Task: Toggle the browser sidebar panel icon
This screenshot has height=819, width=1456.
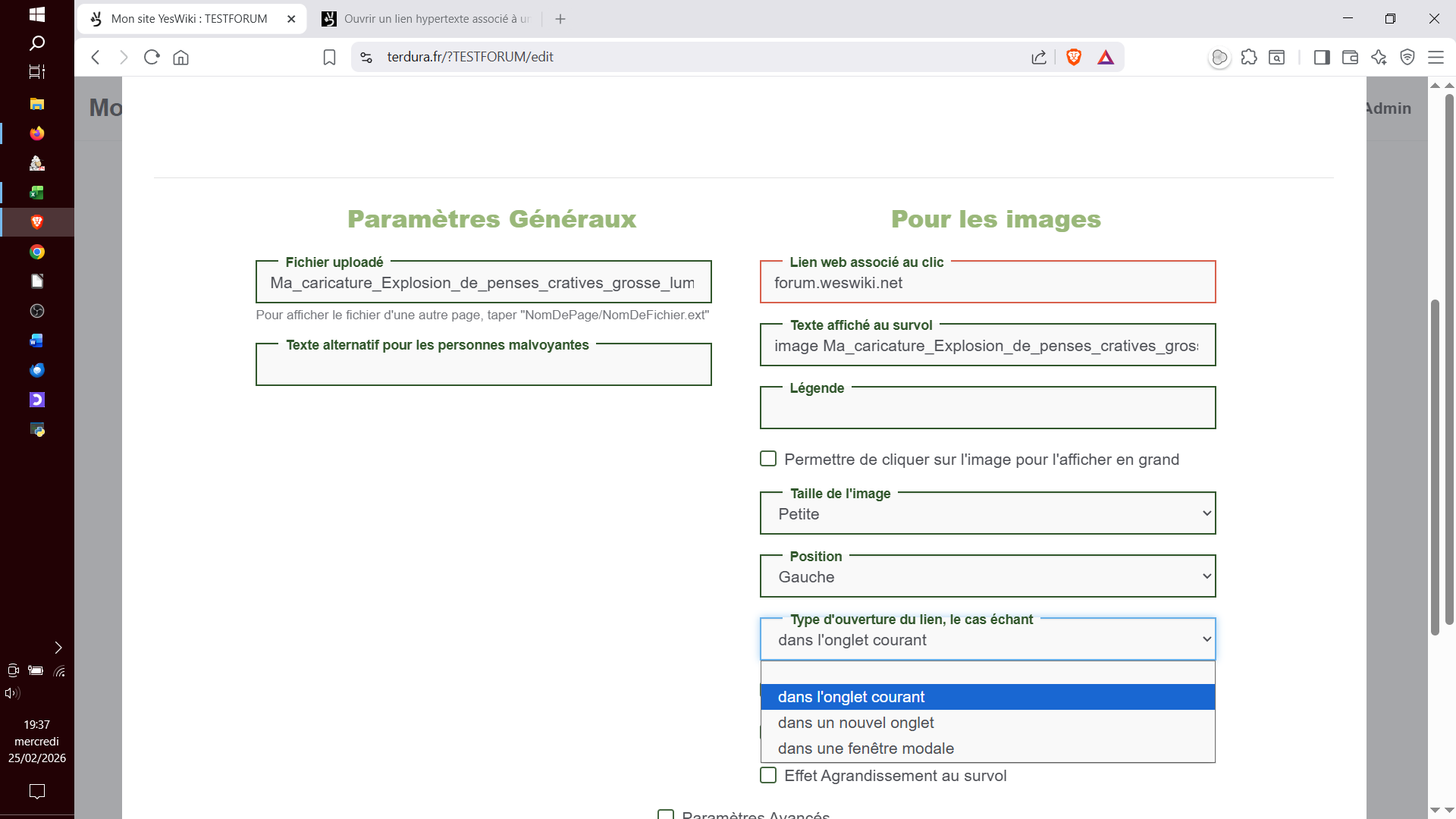Action: 1322,57
